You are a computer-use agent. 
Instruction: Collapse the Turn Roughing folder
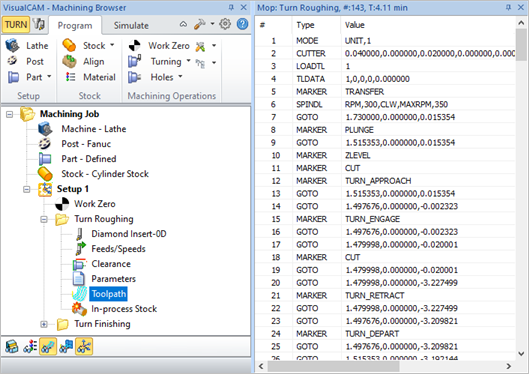coord(44,219)
